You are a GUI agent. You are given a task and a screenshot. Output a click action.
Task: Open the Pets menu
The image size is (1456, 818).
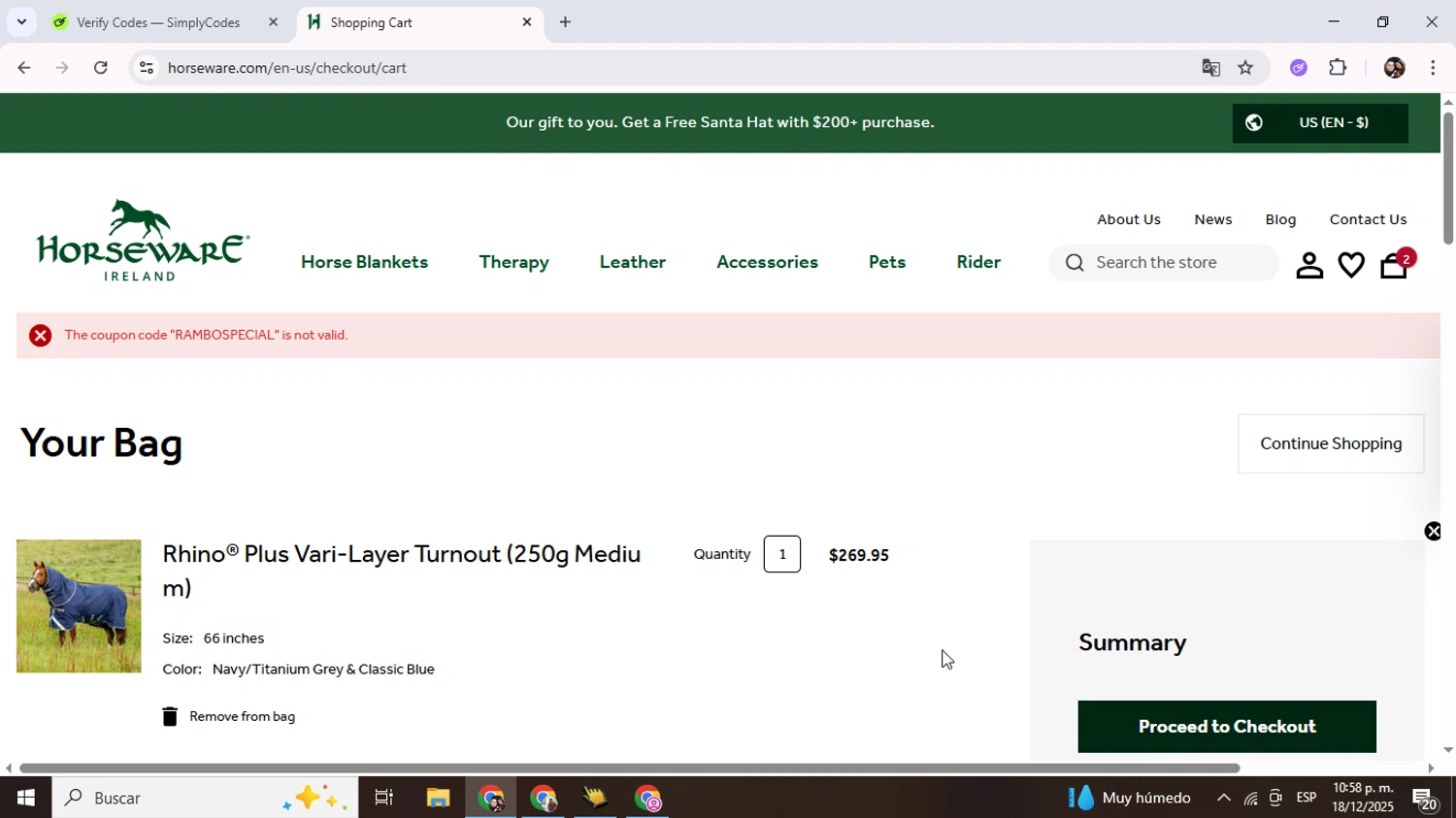point(887,262)
